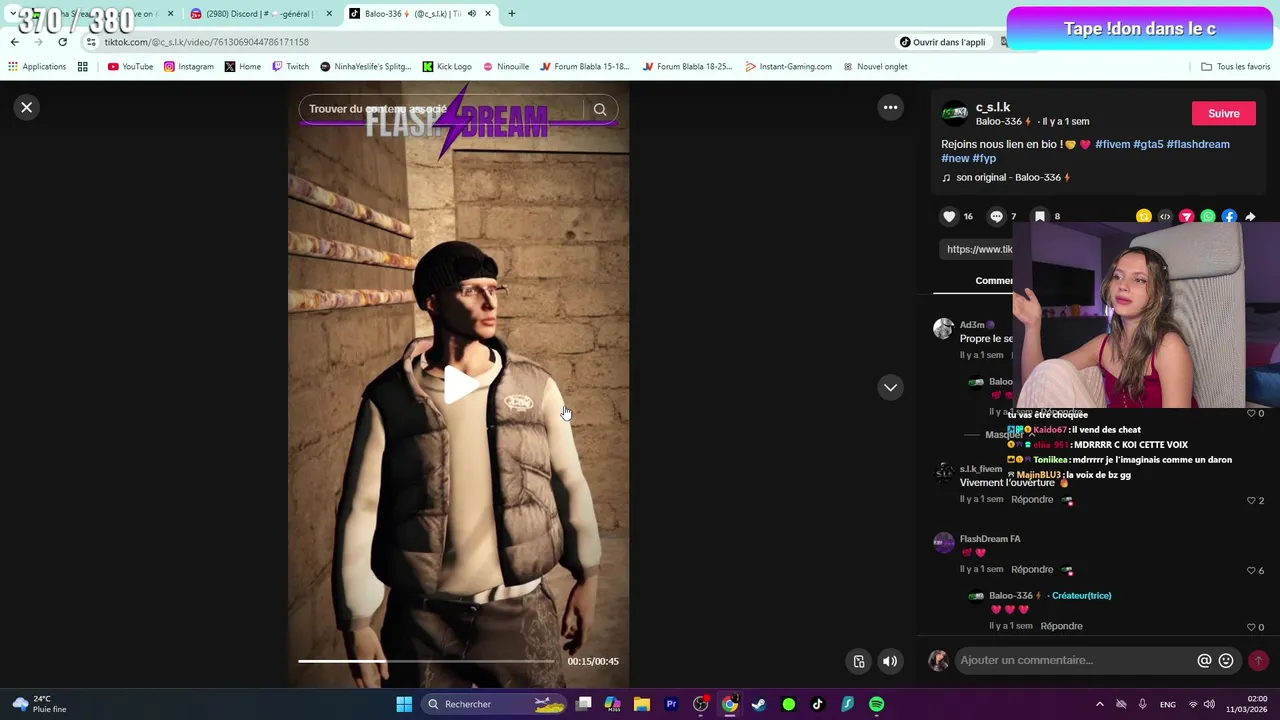The width and height of the screenshot is (1280, 720).
Task: Open the emoji picker
Action: point(1226,660)
